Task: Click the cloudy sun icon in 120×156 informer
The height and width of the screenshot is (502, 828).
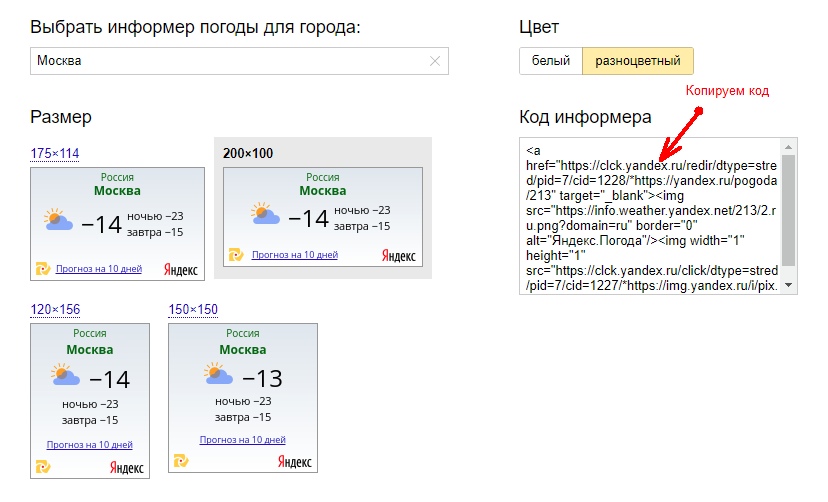Action: point(65,375)
